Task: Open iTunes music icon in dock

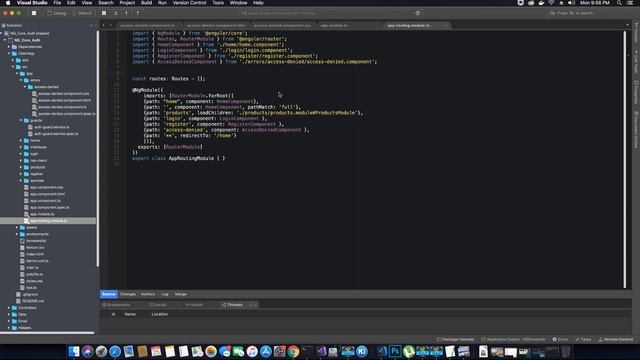Action: pos(252,351)
